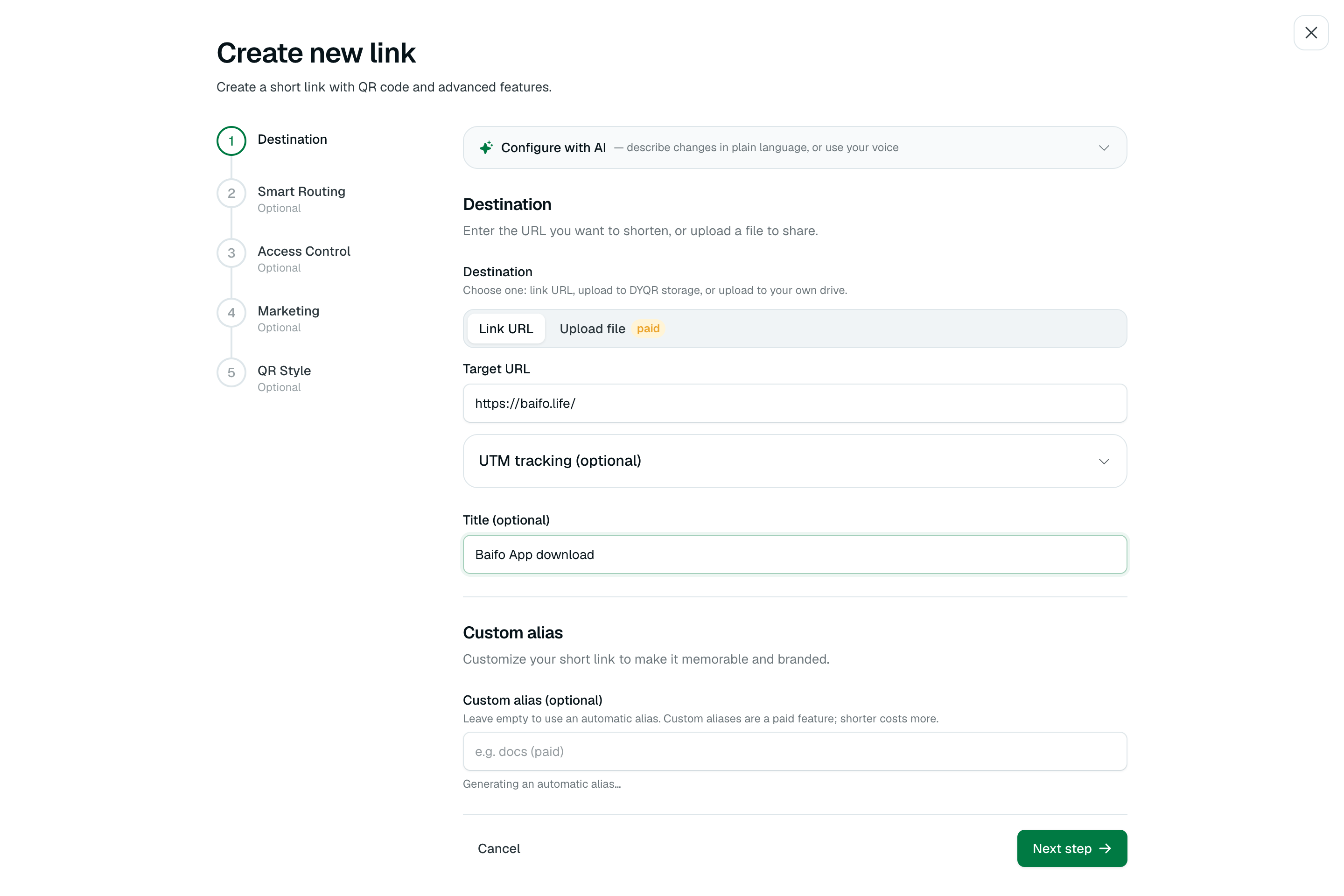1344x896 pixels.
Task: Select the Link URL tab
Action: (x=506, y=329)
